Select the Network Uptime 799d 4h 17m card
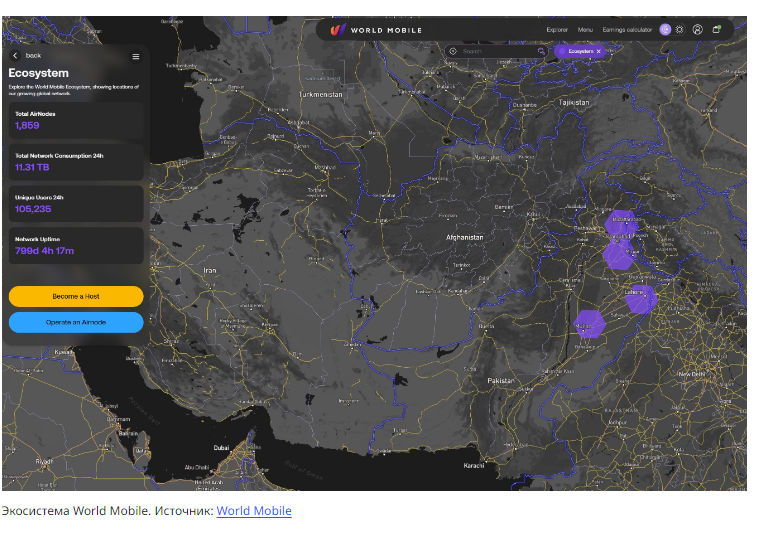This screenshot has height=537, width=759. (76, 245)
